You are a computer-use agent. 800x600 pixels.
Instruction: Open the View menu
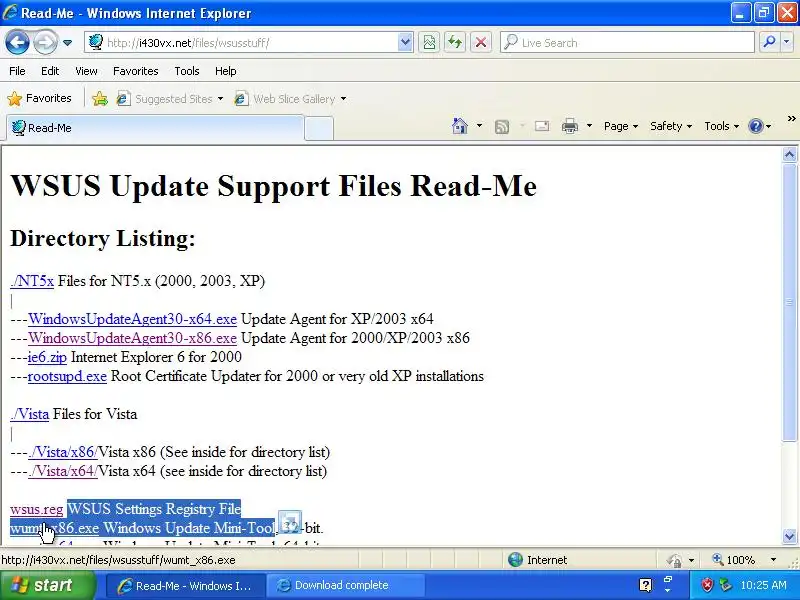(x=86, y=71)
